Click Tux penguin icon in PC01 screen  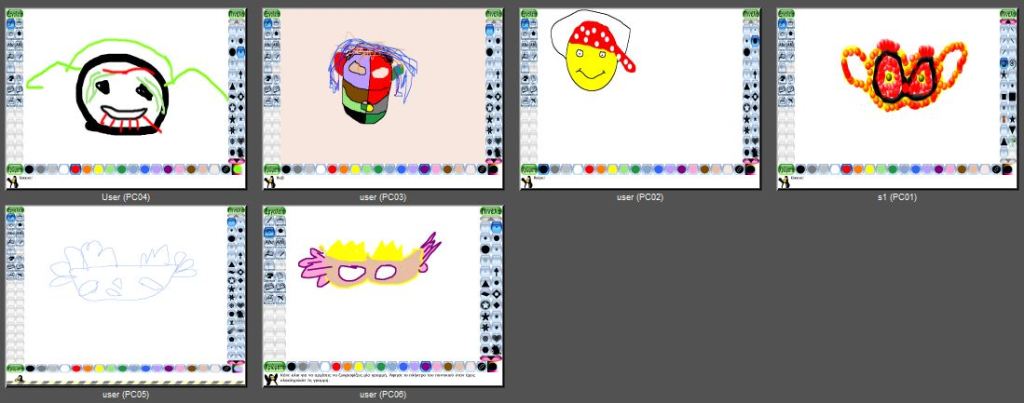tap(784, 183)
